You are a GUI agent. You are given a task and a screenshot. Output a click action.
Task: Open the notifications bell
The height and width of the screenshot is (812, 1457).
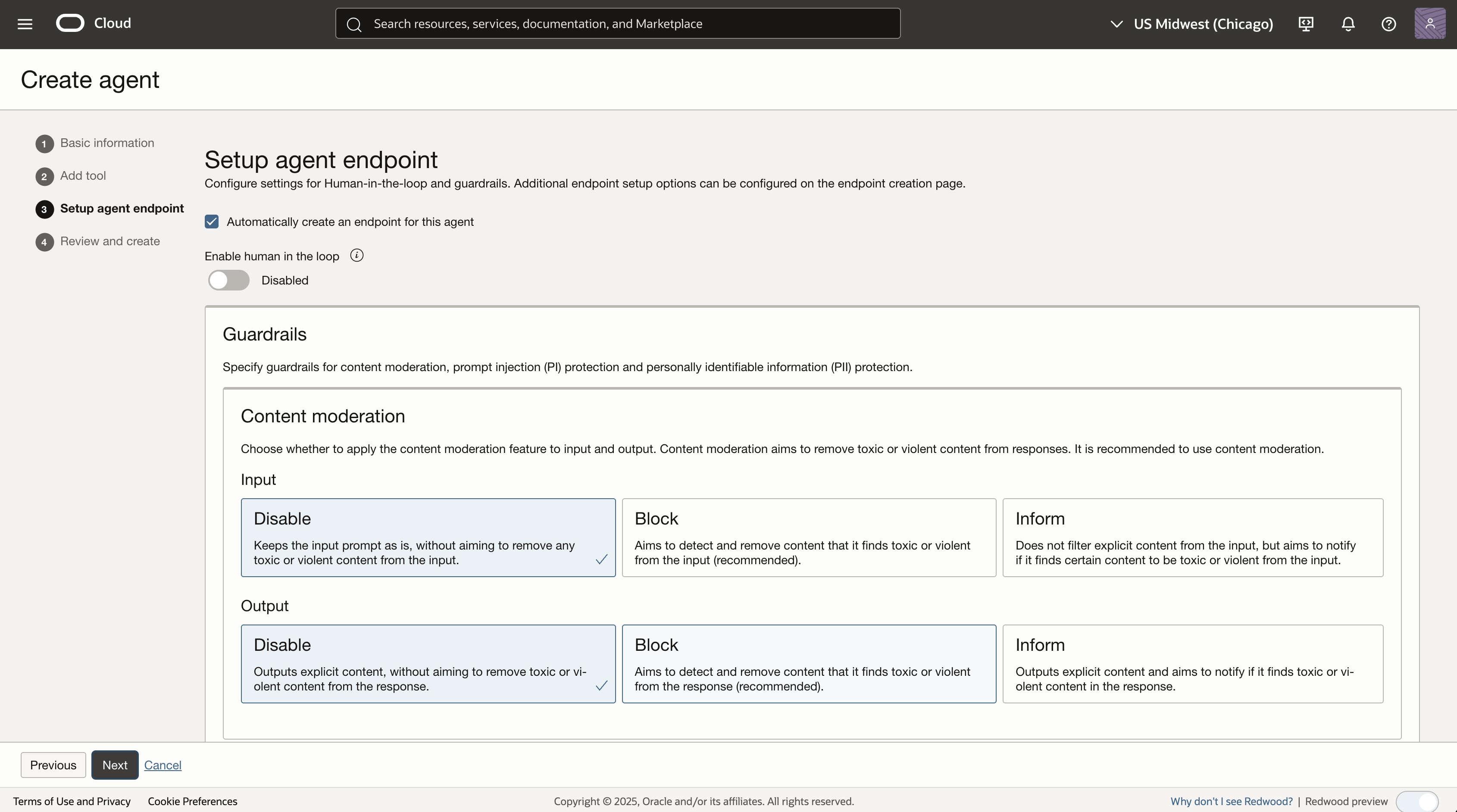click(x=1348, y=24)
